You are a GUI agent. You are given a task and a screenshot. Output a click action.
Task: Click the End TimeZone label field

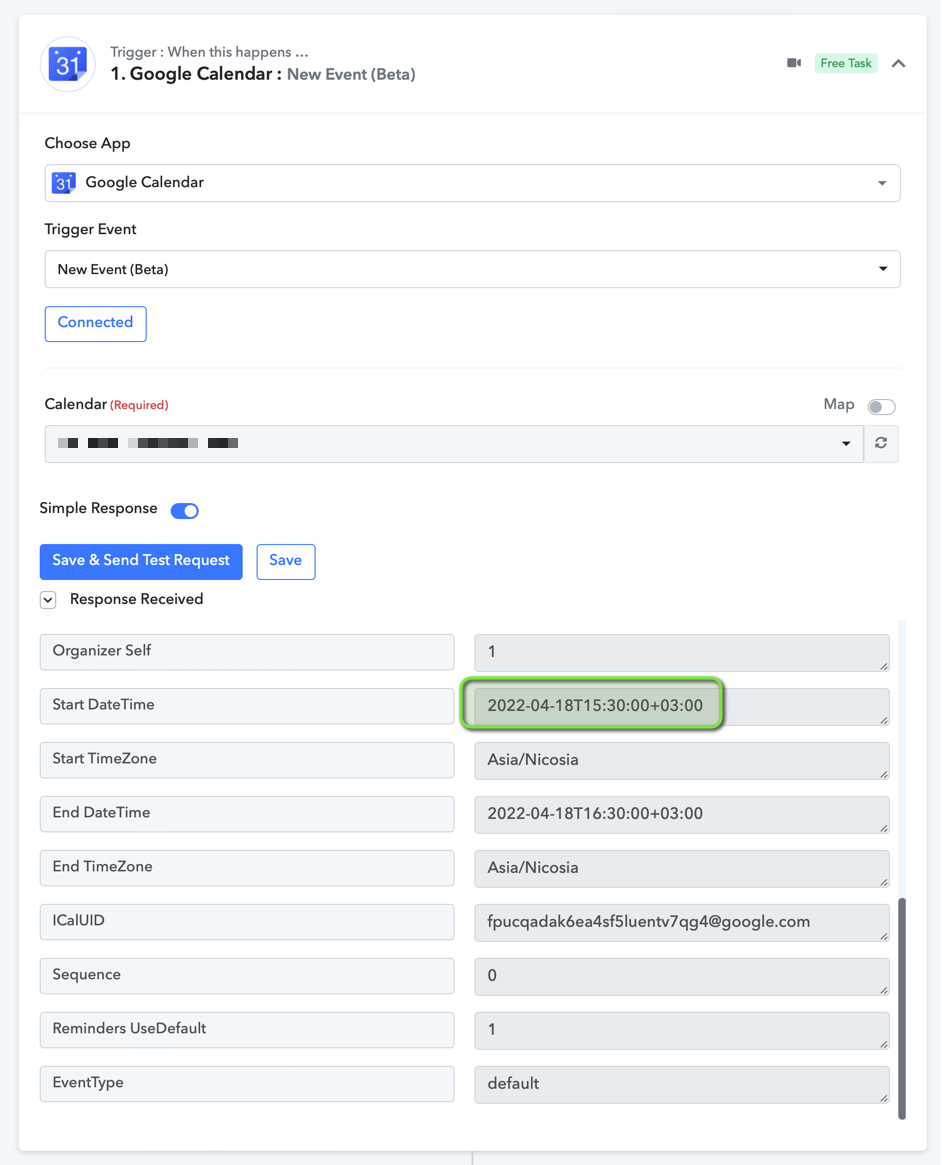247,868
